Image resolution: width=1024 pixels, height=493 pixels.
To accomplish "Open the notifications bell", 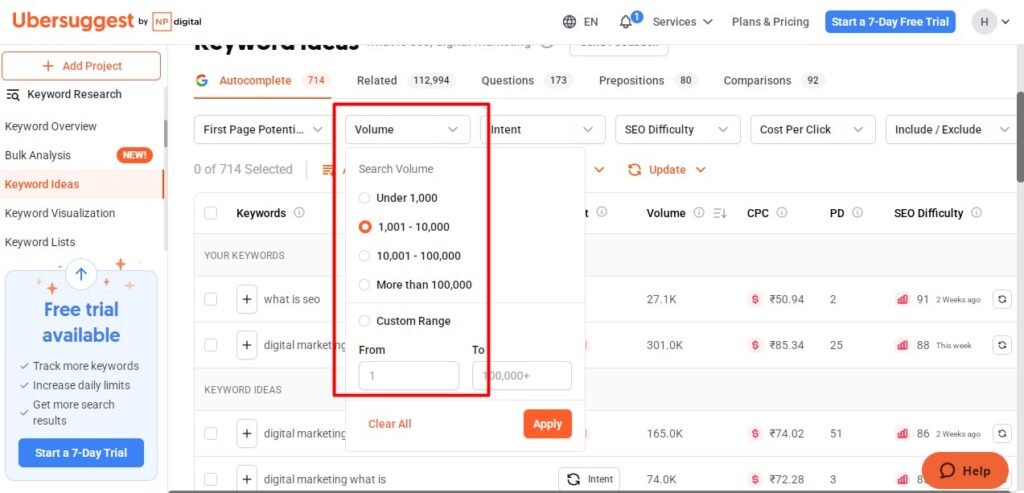I will [x=626, y=22].
